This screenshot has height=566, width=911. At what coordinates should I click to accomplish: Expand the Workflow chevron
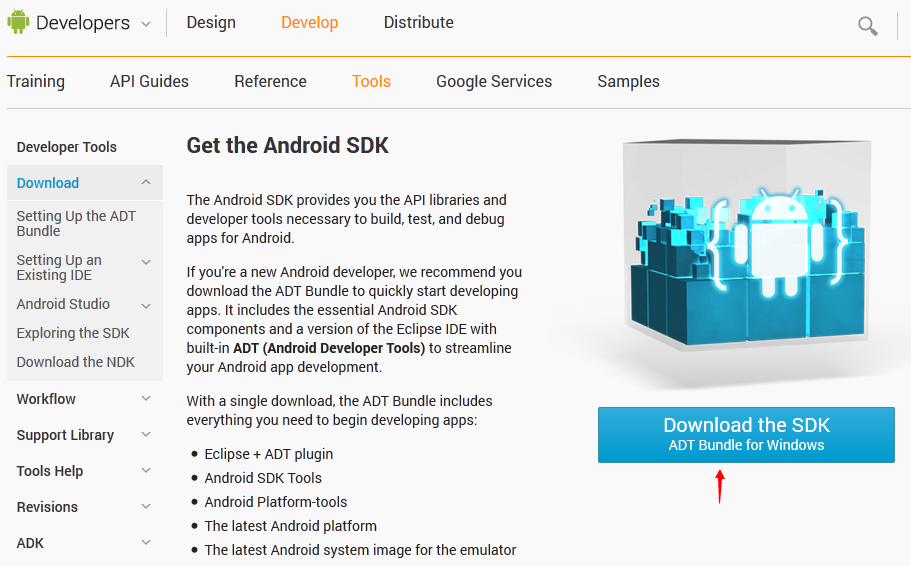click(146, 399)
